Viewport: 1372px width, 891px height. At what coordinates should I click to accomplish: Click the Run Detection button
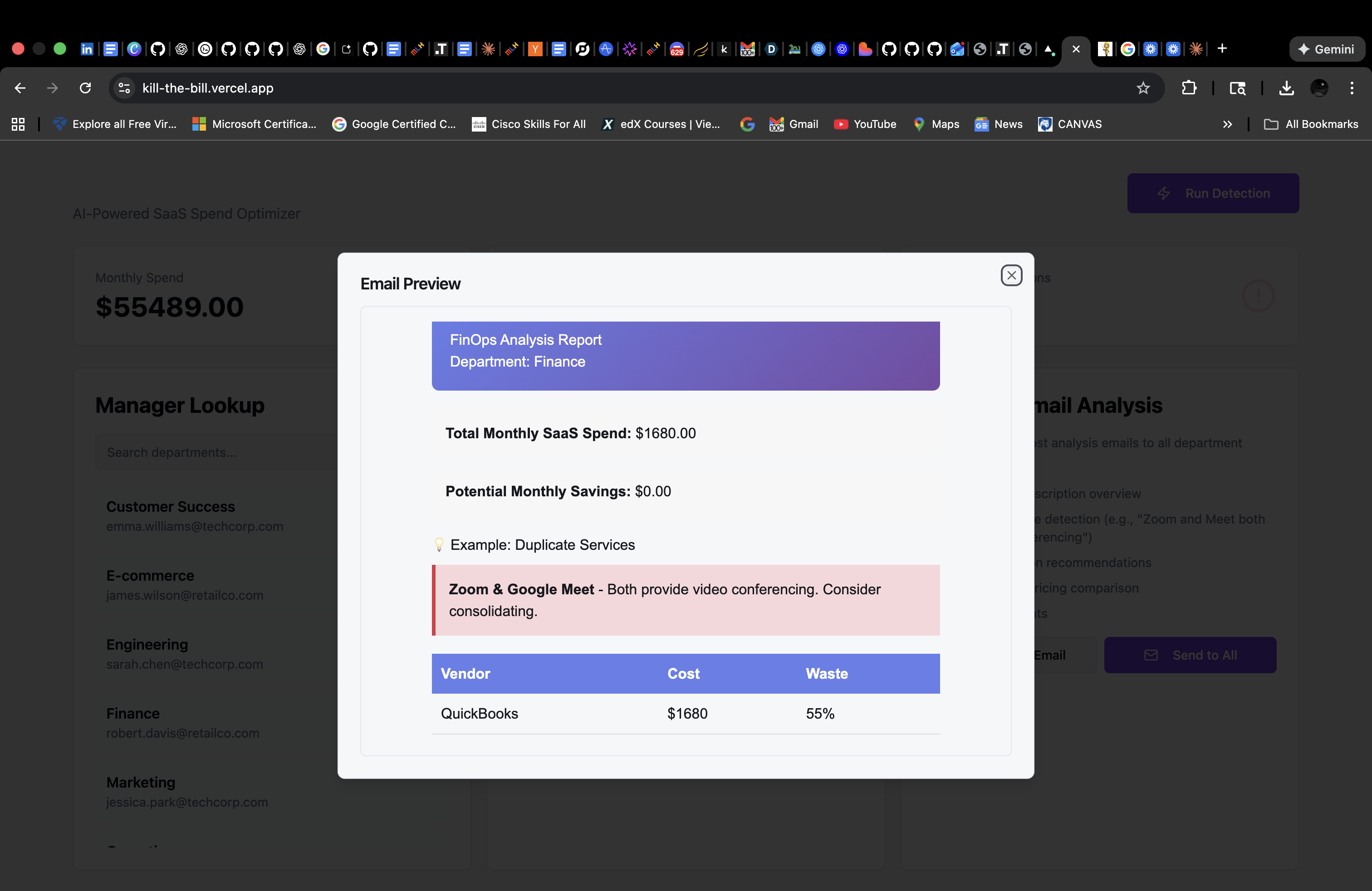[1212, 193]
